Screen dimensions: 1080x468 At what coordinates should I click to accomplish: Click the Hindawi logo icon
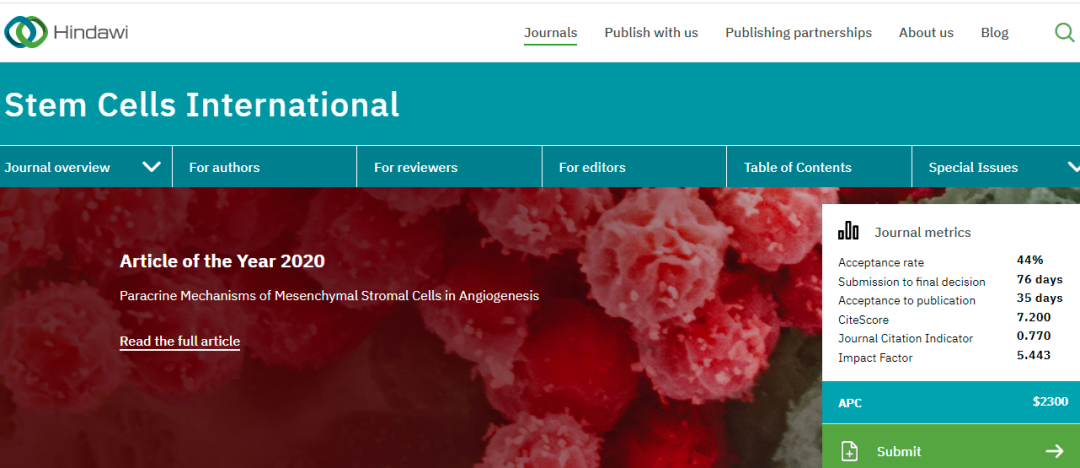coord(25,32)
